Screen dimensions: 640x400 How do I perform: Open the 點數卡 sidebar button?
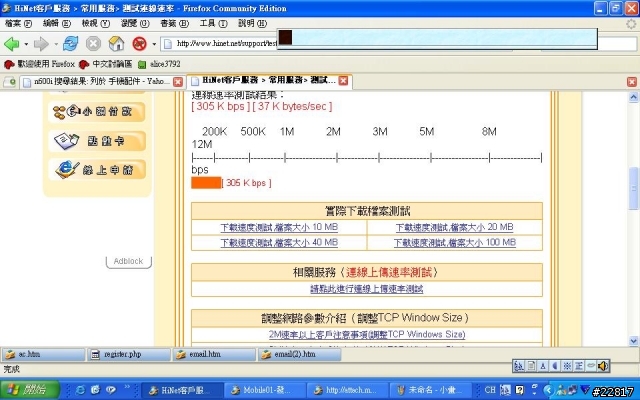[x=97, y=141]
